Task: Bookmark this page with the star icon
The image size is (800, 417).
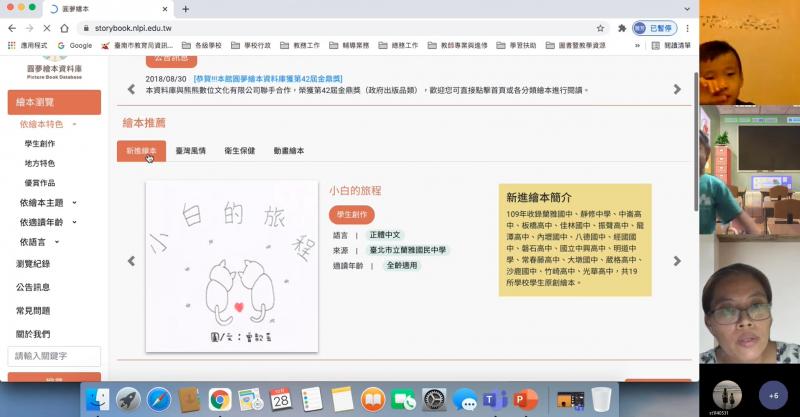Action: coord(601,29)
